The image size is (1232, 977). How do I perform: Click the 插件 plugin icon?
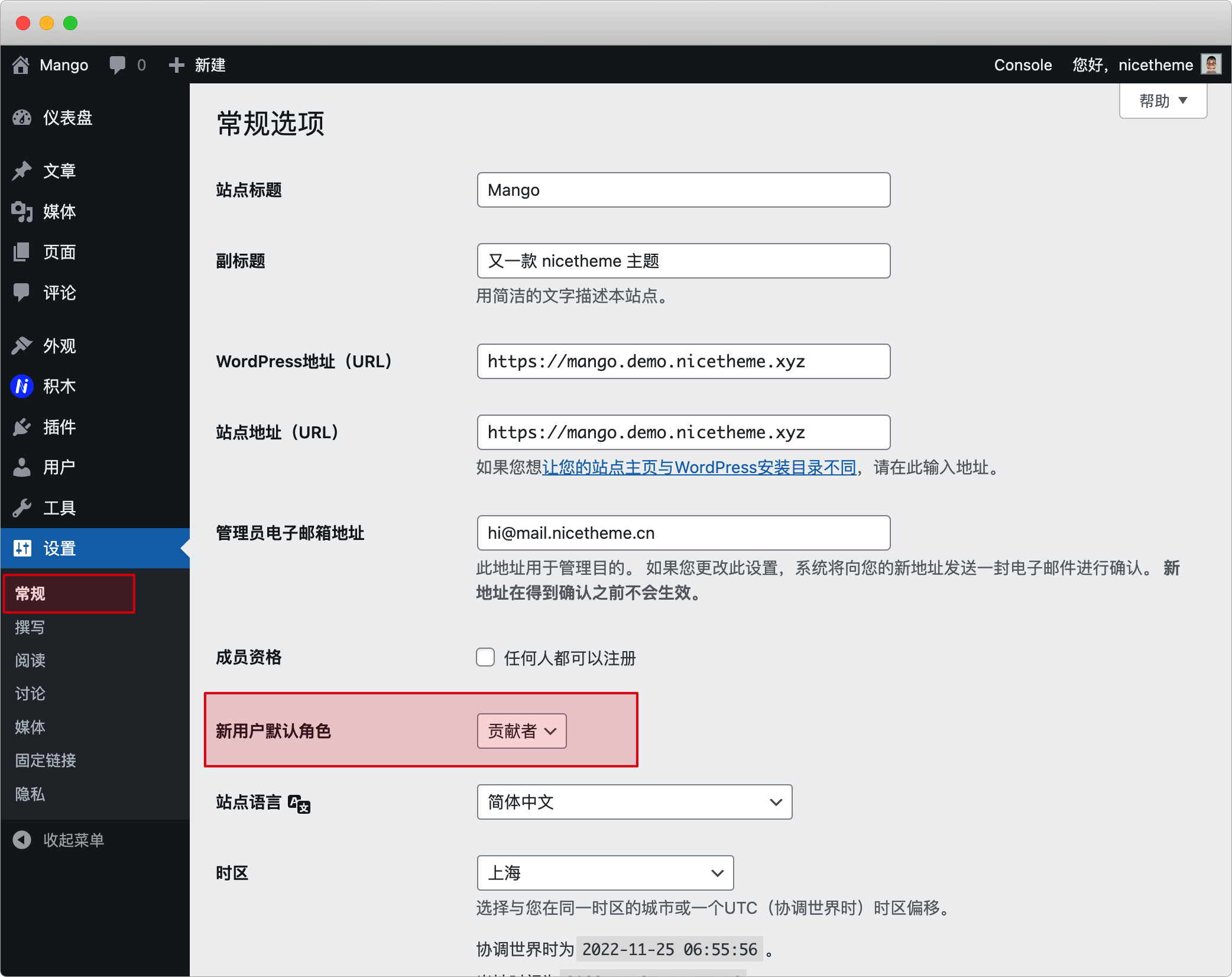click(22, 426)
